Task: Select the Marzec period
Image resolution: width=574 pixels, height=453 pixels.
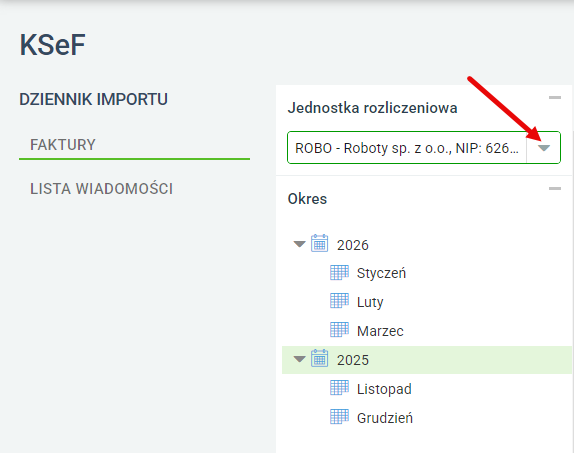Action: pos(380,331)
